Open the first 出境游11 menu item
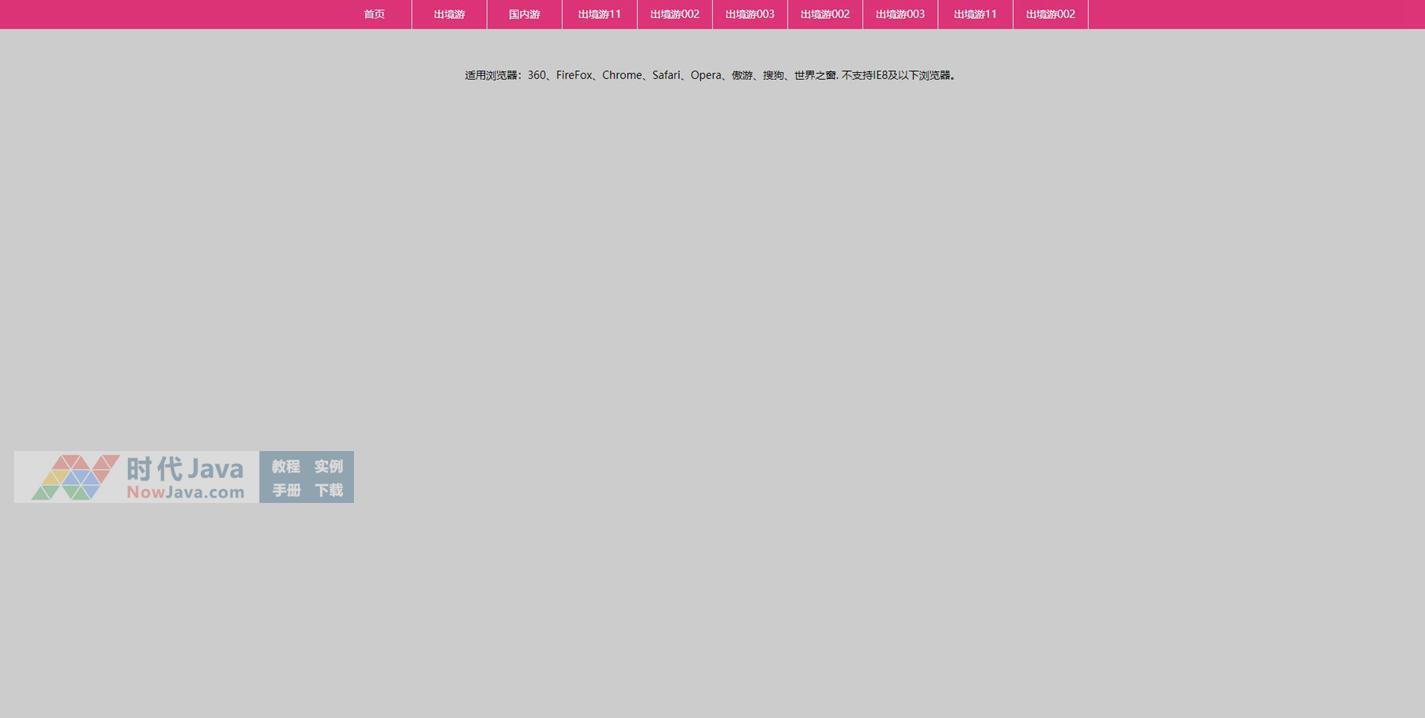Image resolution: width=1425 pixels, height=718 pixels. (x=599, y=14)
